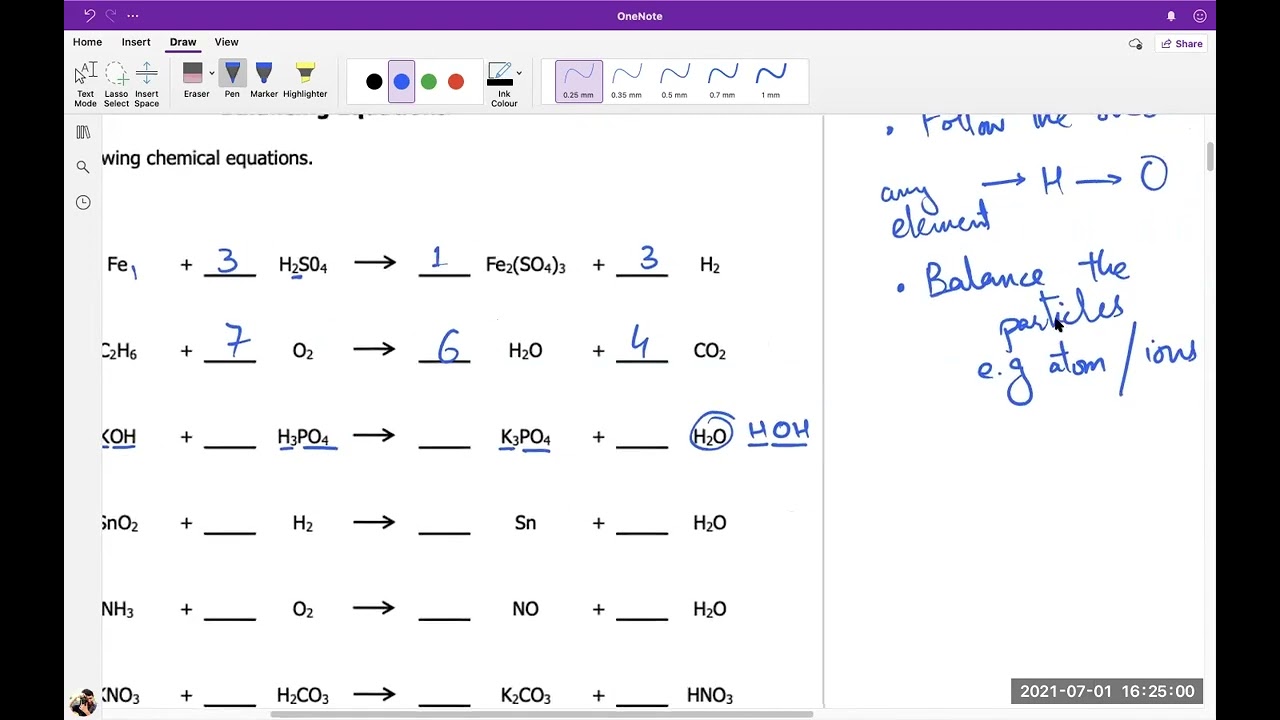Pick the black ink color

click(x=374, y=82)
